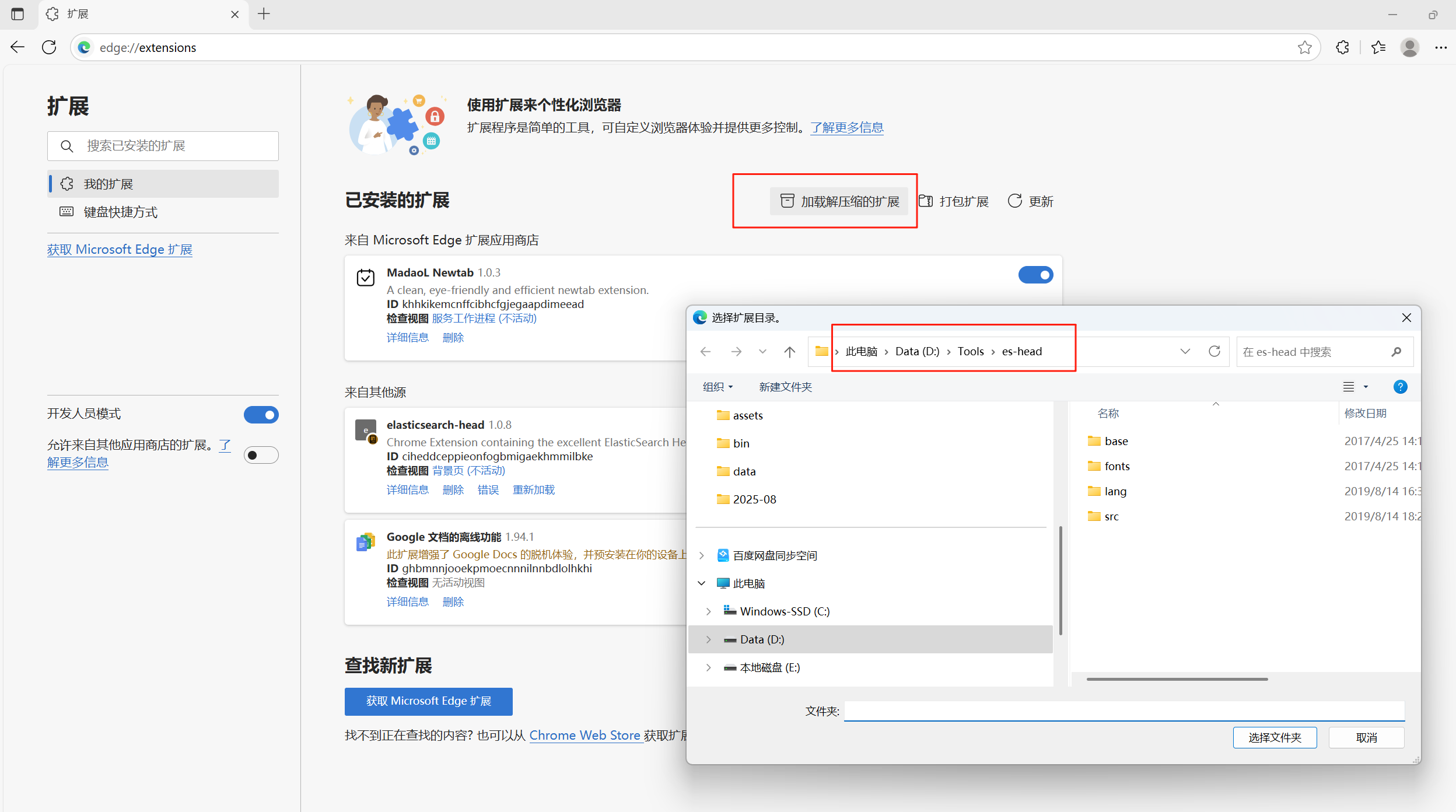Image resolution: width=1456 pixels, height=812 pixels.
Task: Expand the Windows-SSD (C:) tree node
Action: click(708, 611)
